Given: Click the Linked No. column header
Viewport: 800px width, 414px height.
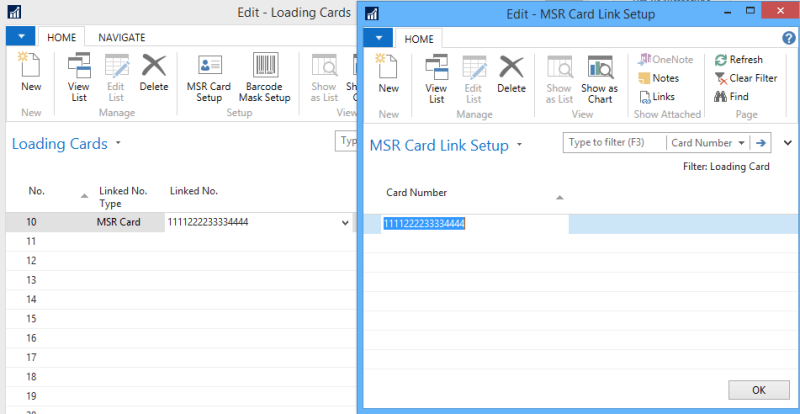Looking at the screenshot, I should pos(194,191).
